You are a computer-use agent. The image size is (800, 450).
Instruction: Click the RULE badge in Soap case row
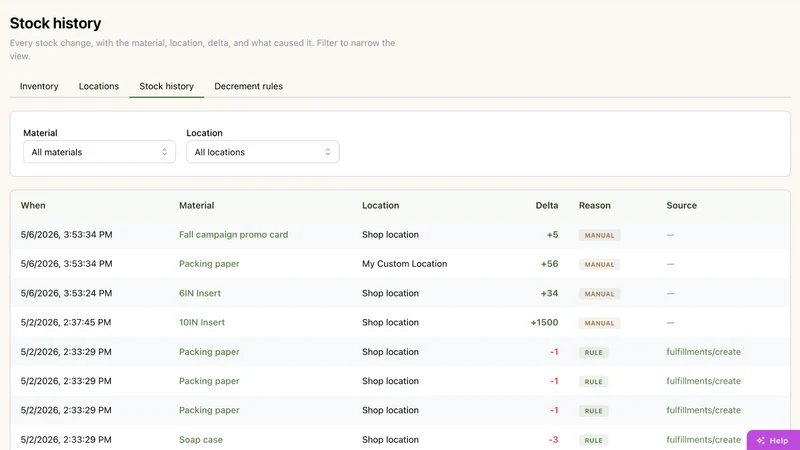coord(593,440)
